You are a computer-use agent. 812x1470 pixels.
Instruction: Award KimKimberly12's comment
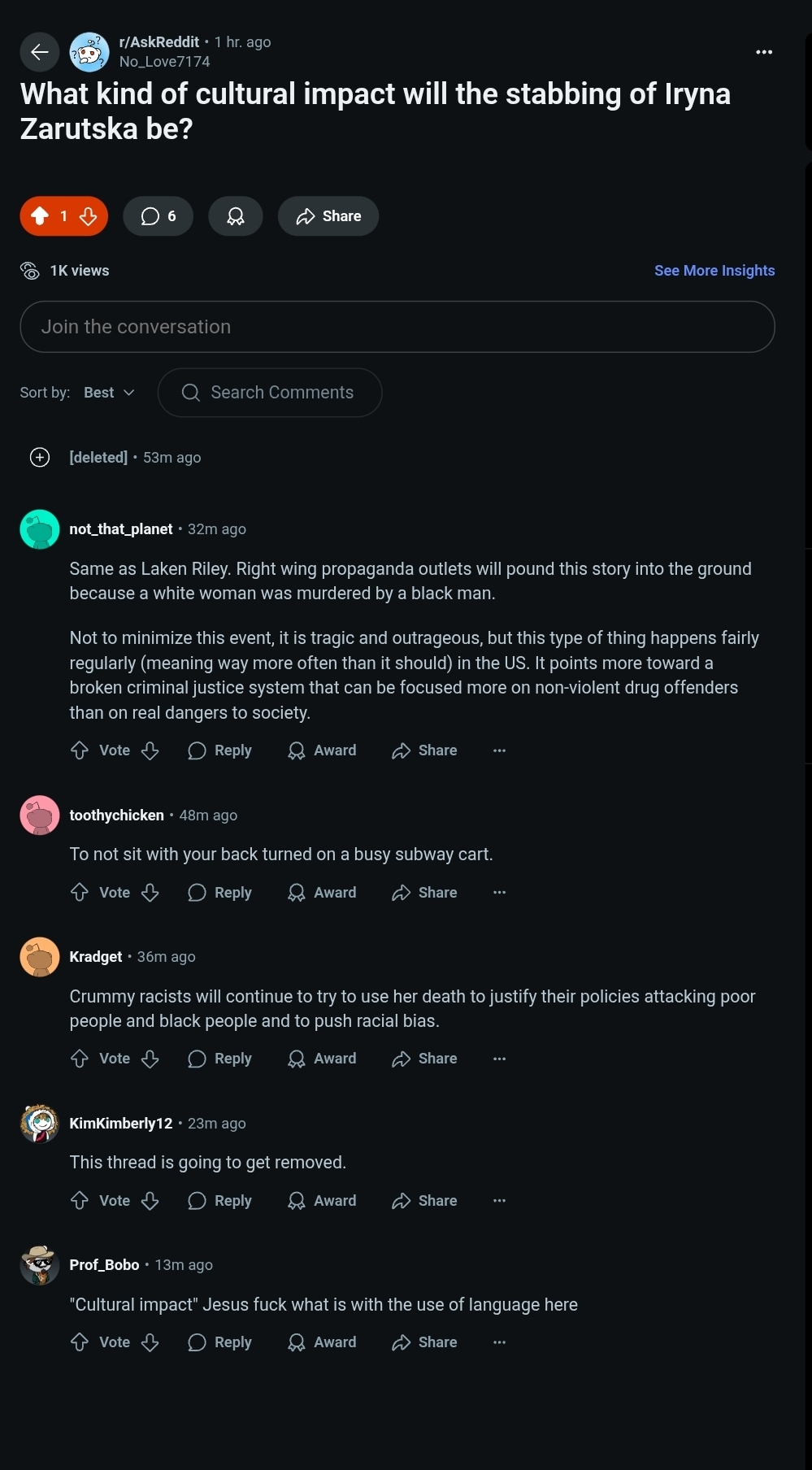tap(322, 1201)
